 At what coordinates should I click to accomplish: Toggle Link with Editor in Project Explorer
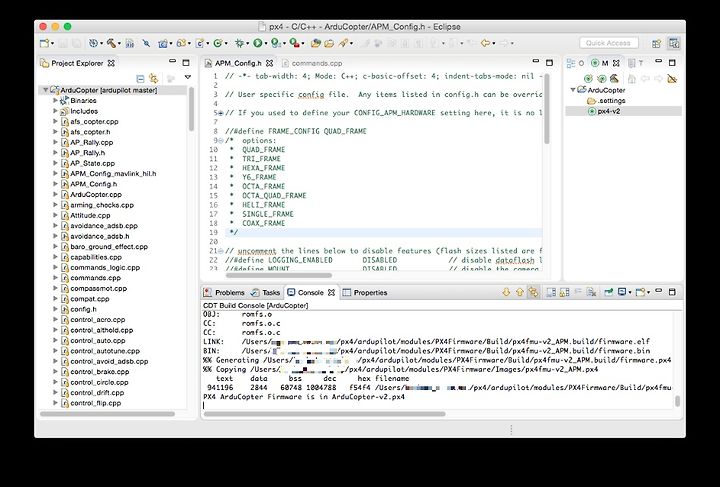coord(153,78)
